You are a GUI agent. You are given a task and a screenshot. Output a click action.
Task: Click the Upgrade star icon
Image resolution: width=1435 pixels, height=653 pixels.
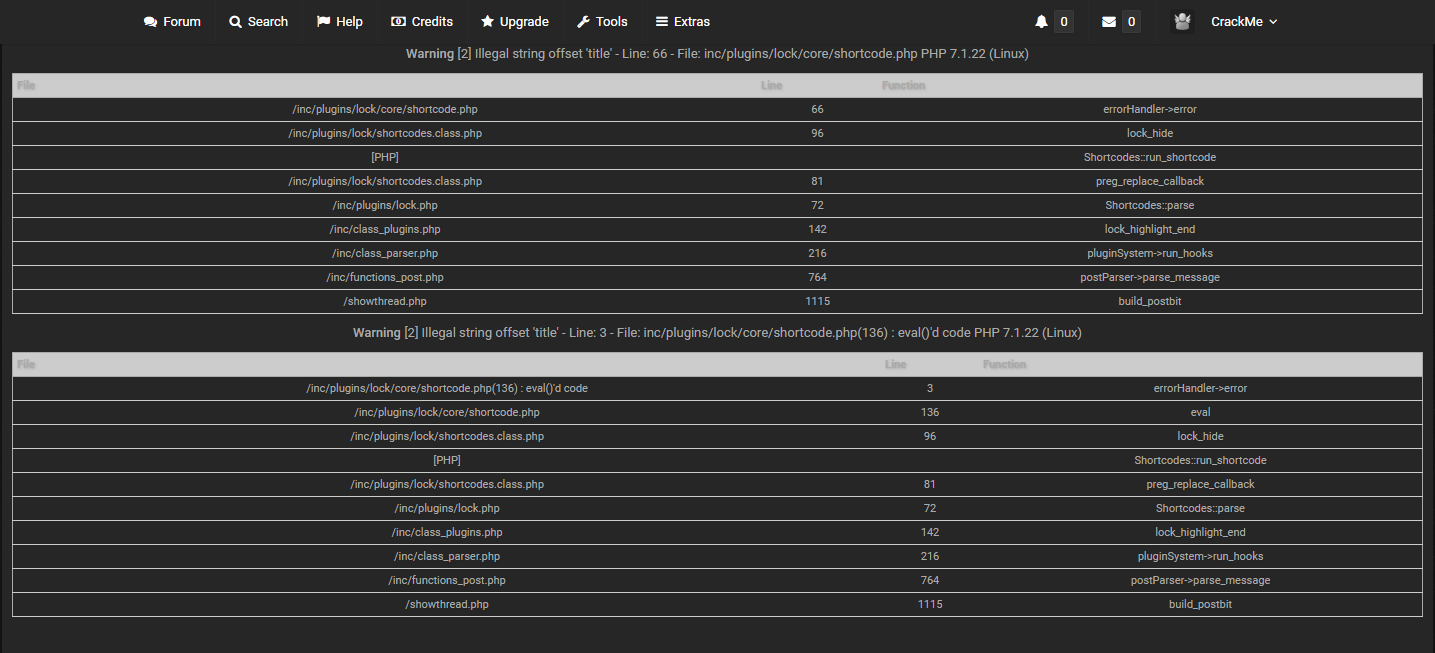click(x=487, y=22)
